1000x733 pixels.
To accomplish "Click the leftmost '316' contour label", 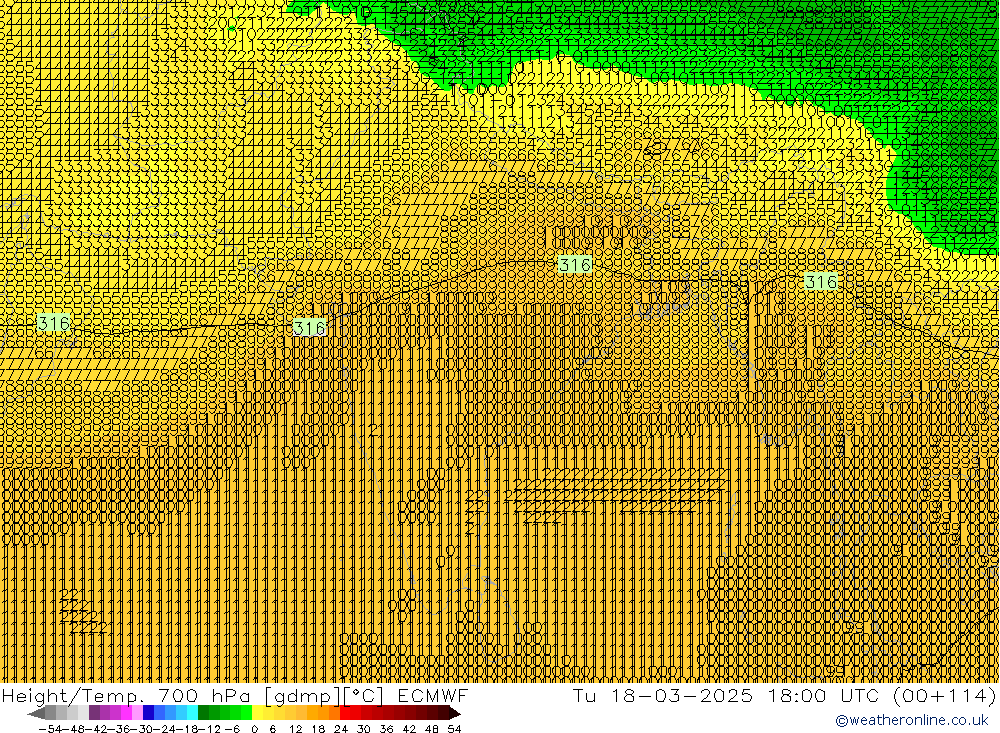I will coord(54,323).
